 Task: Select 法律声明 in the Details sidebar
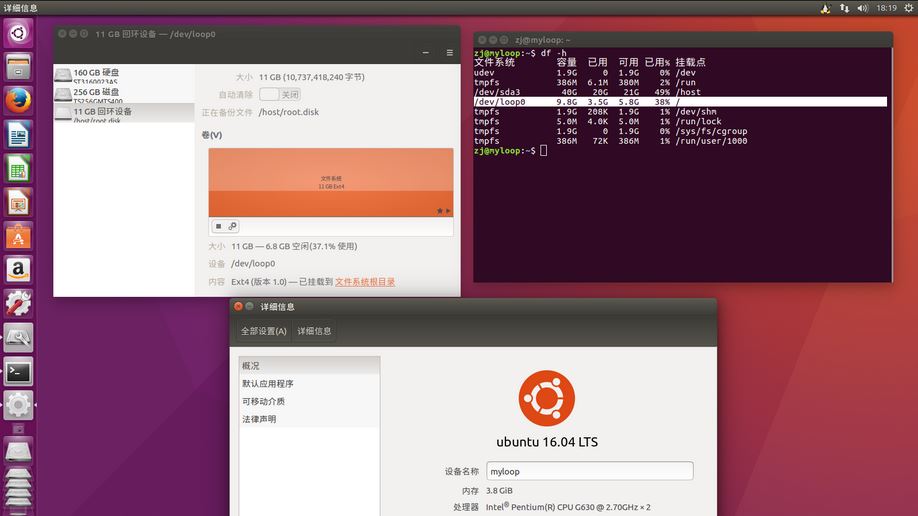(309, 419)
